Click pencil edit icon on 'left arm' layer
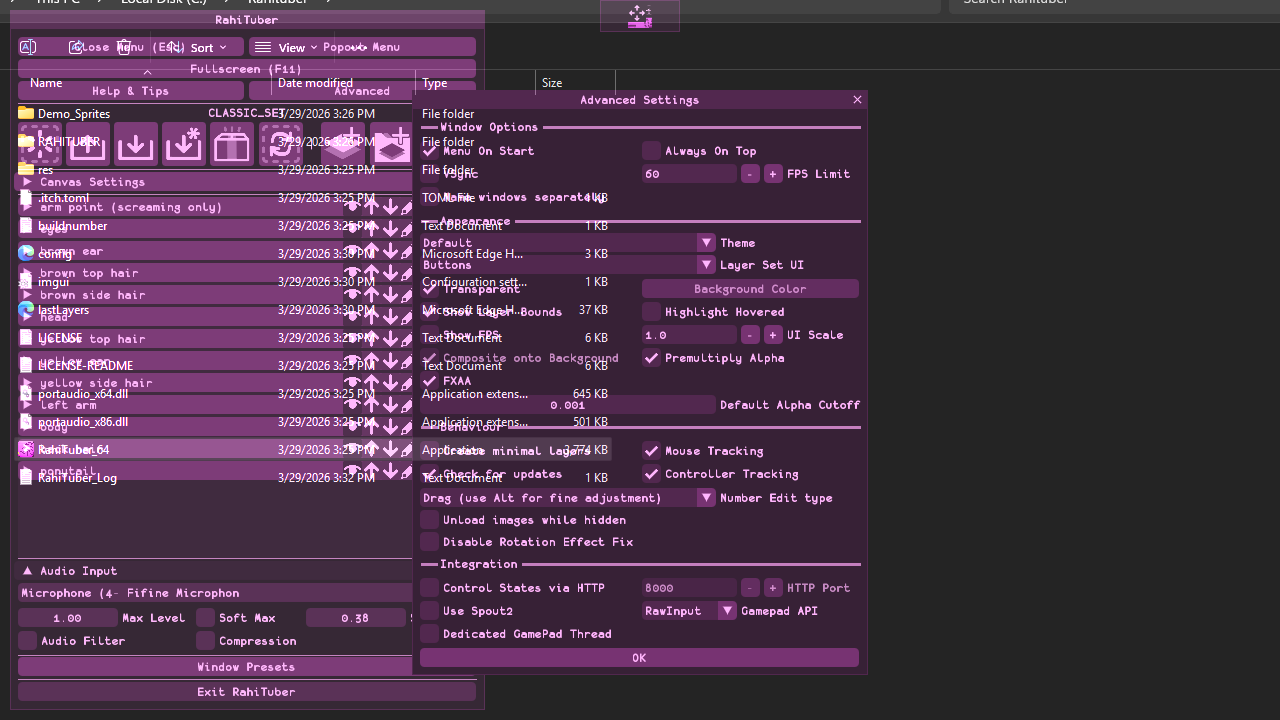The height and width of the screenshot is (720, 1280). (x=407, y=405)
